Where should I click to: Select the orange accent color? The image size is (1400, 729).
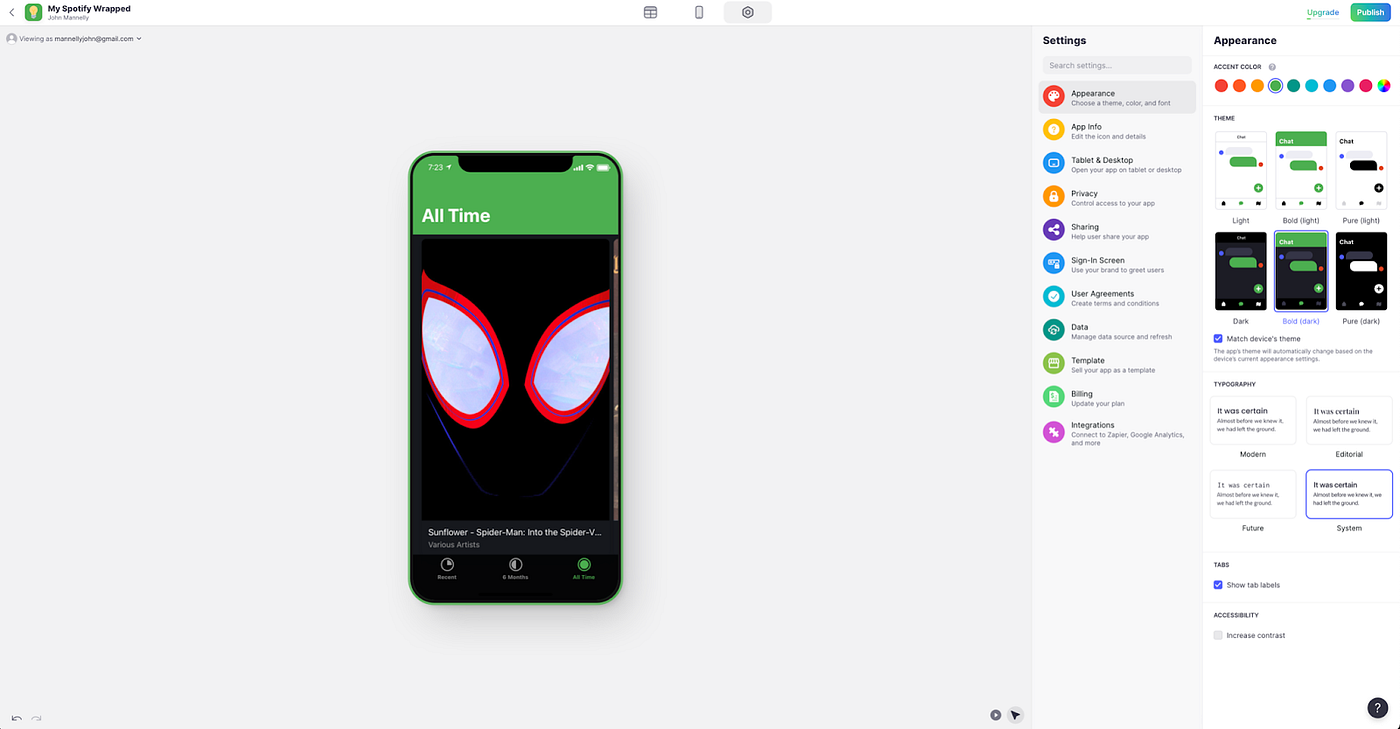pyautogui.click(x=1257, y=86)
